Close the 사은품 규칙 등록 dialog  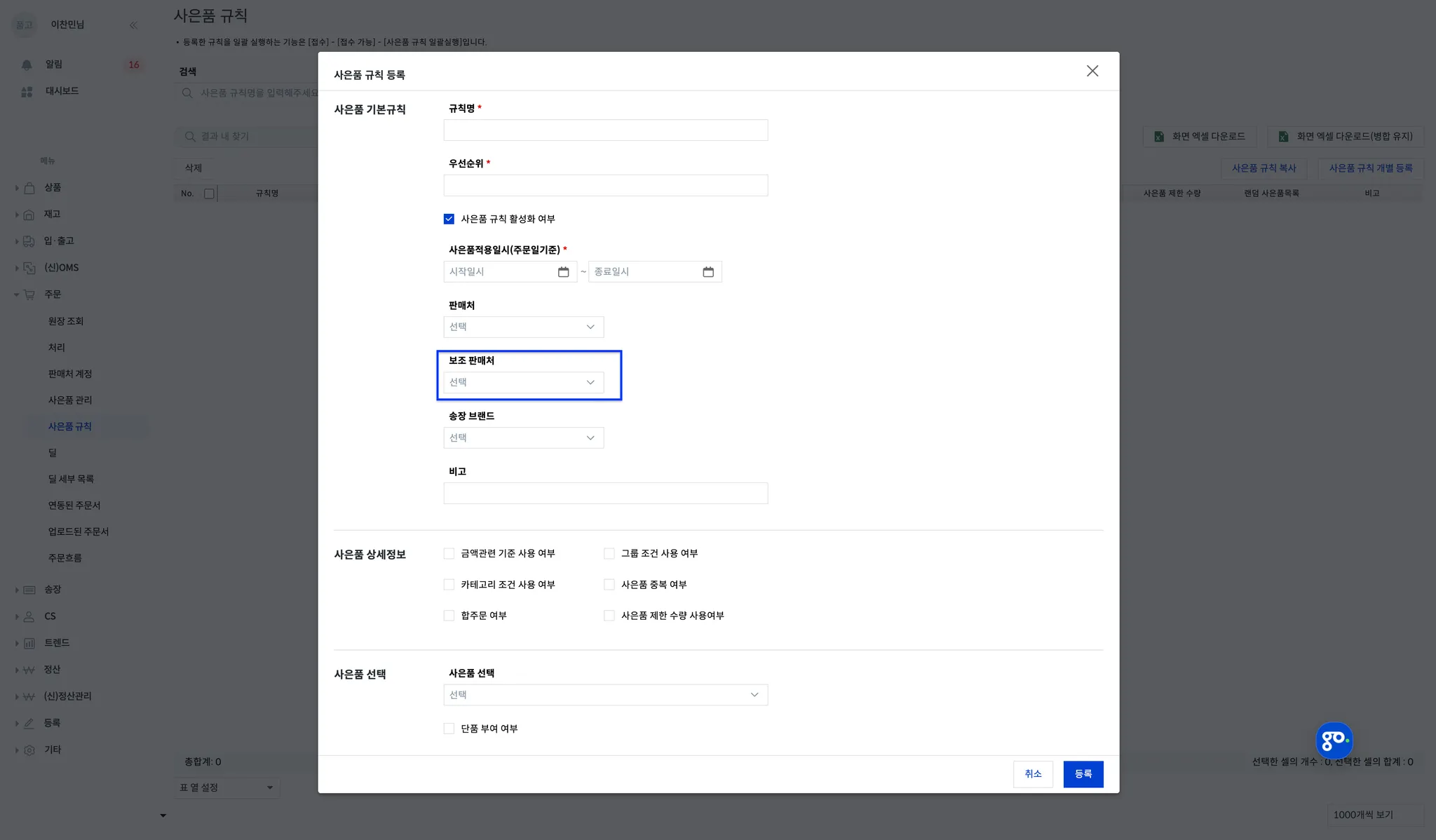(x=1092, y=71)
